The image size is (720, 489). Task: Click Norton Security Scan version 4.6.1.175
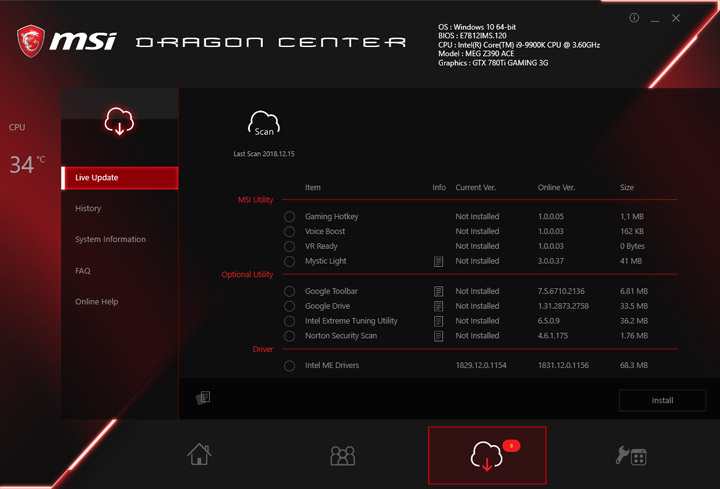(x=552, y=336)
